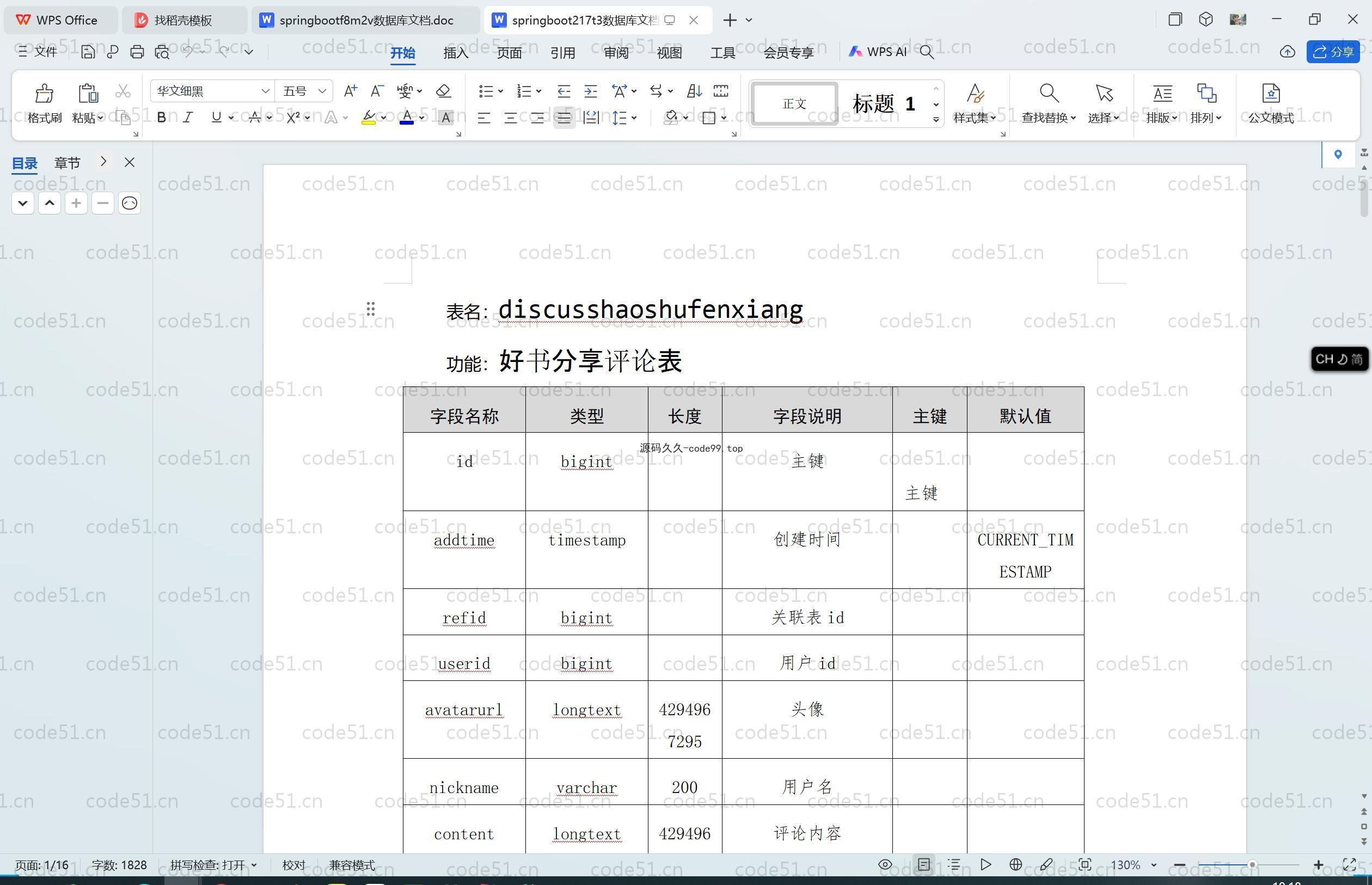Click the font color A swatch
The image size is (1372, 885).
tap(406, 118)
